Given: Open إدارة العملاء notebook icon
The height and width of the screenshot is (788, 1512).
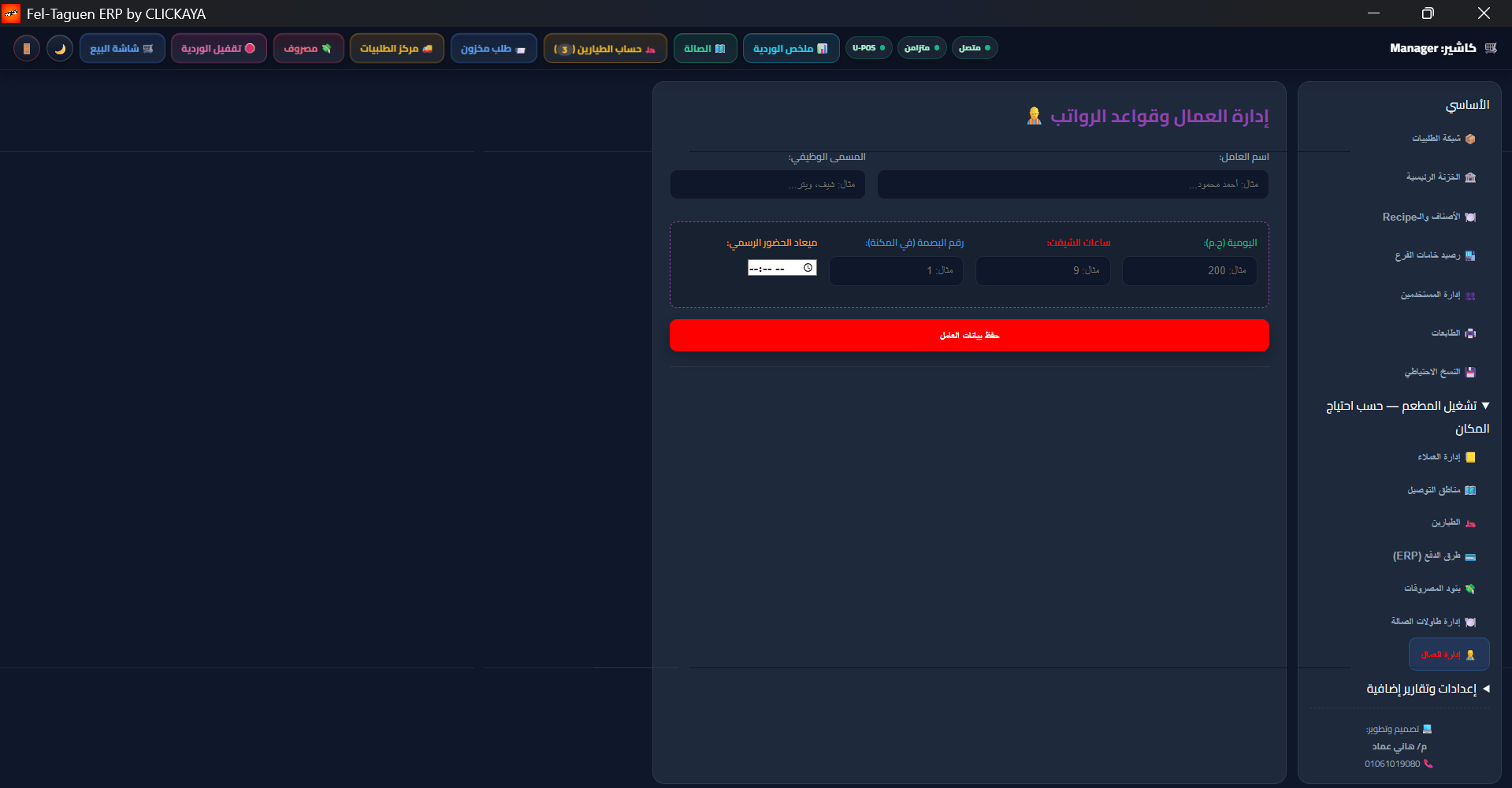Looking at the screenshot, I should 1470,457.
